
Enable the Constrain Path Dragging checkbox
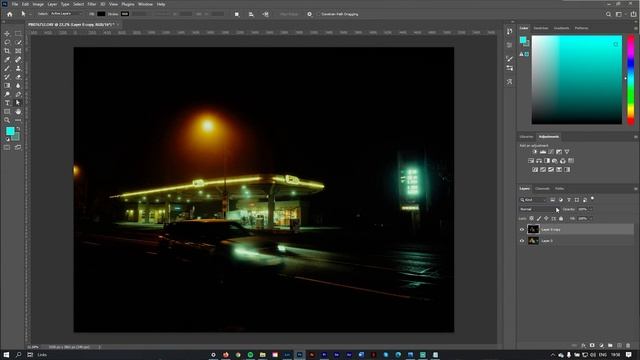pyautogui.click(x=318, y=14)
